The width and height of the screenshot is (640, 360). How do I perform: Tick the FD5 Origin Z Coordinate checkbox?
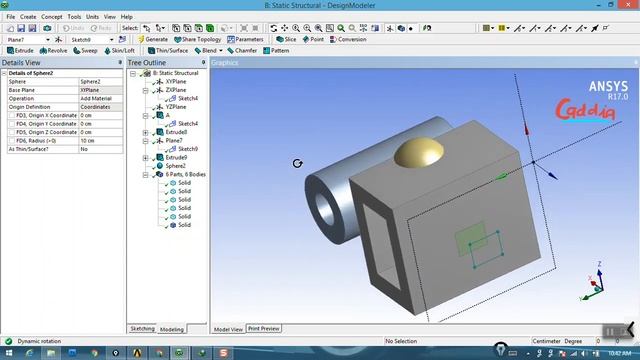[x=12, y=132]
